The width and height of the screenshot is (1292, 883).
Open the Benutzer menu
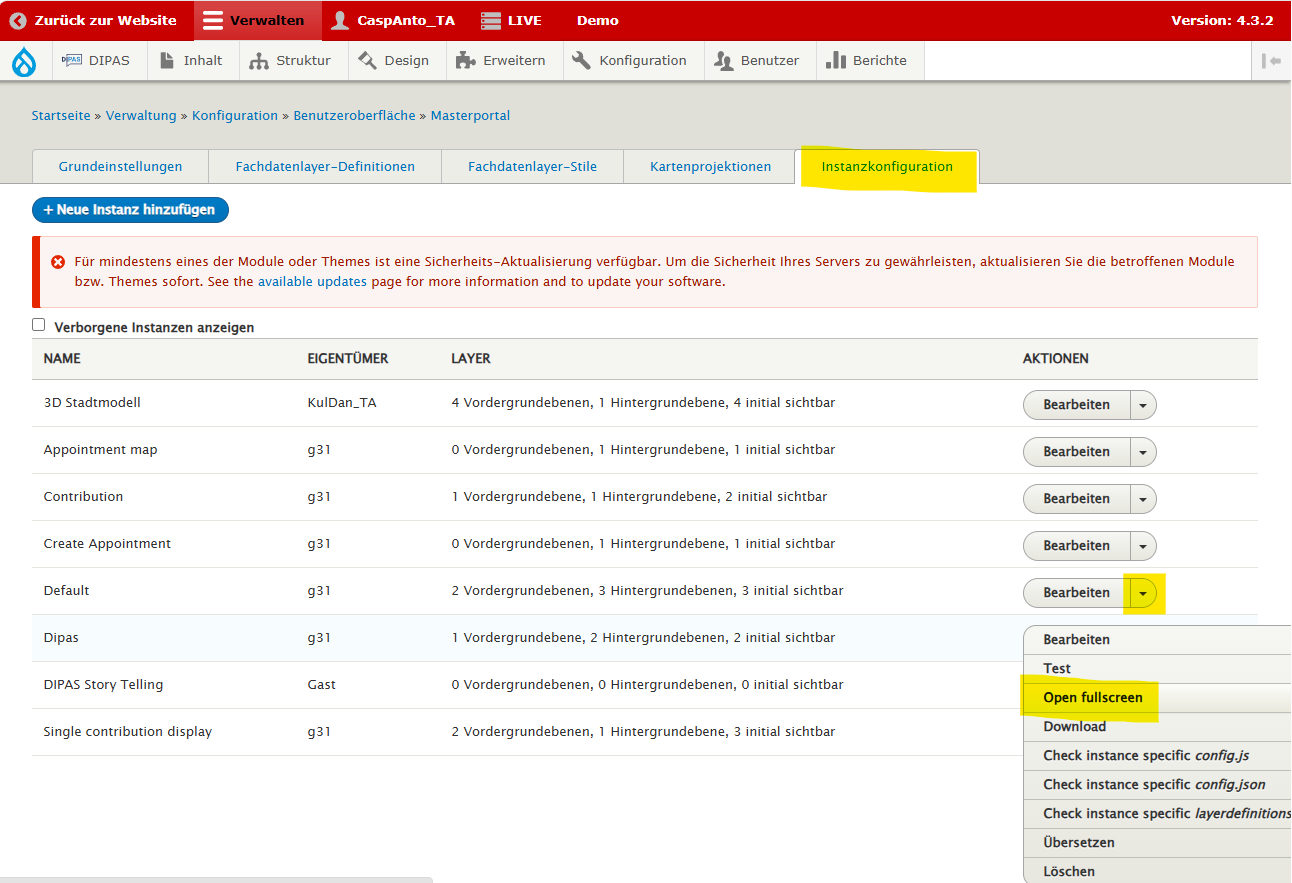758,60
